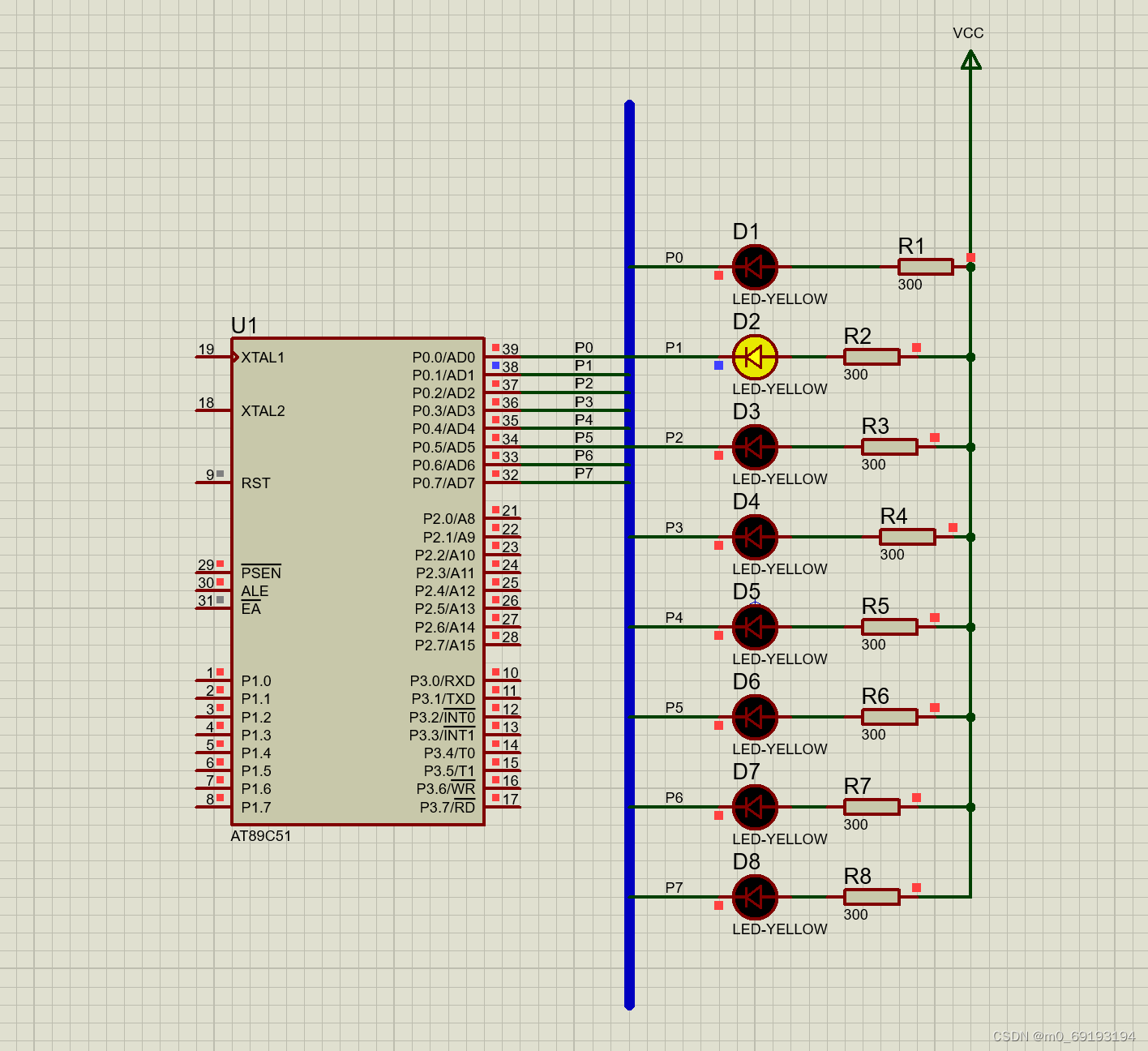Select LED D7 symbol

coord(755,807)
